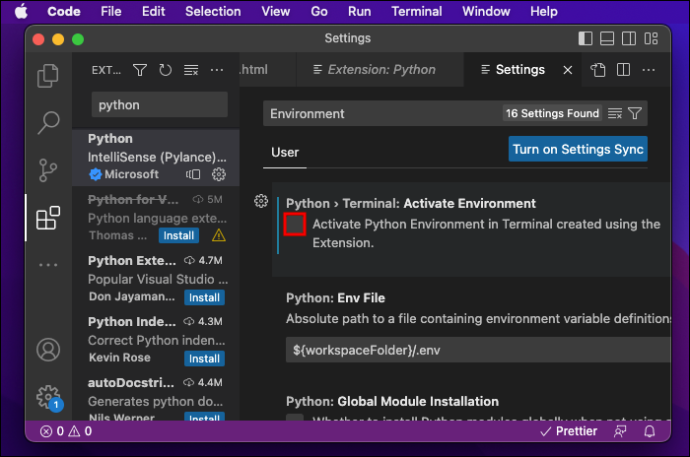The width and height of the screenshot is (690, 457).
Task: Click Python extension manage gear icon
Action: [x=219, y=175]
